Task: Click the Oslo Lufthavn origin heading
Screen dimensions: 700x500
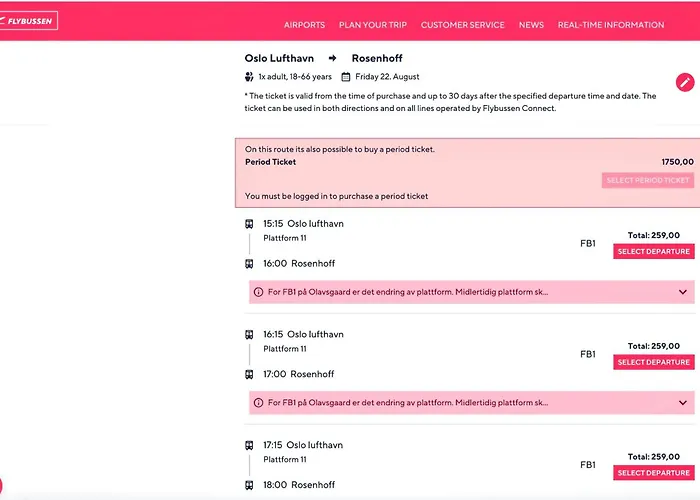Action: pos(279,58)
